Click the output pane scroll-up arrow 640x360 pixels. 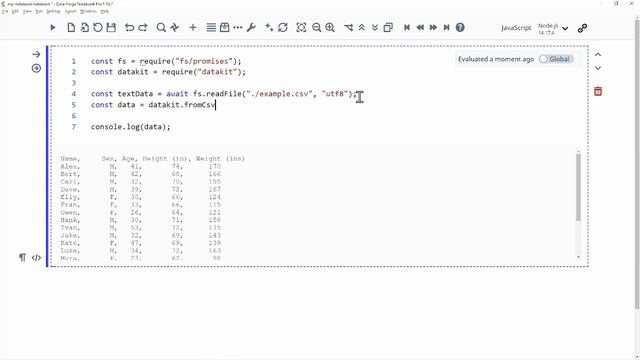coord(578,151)
